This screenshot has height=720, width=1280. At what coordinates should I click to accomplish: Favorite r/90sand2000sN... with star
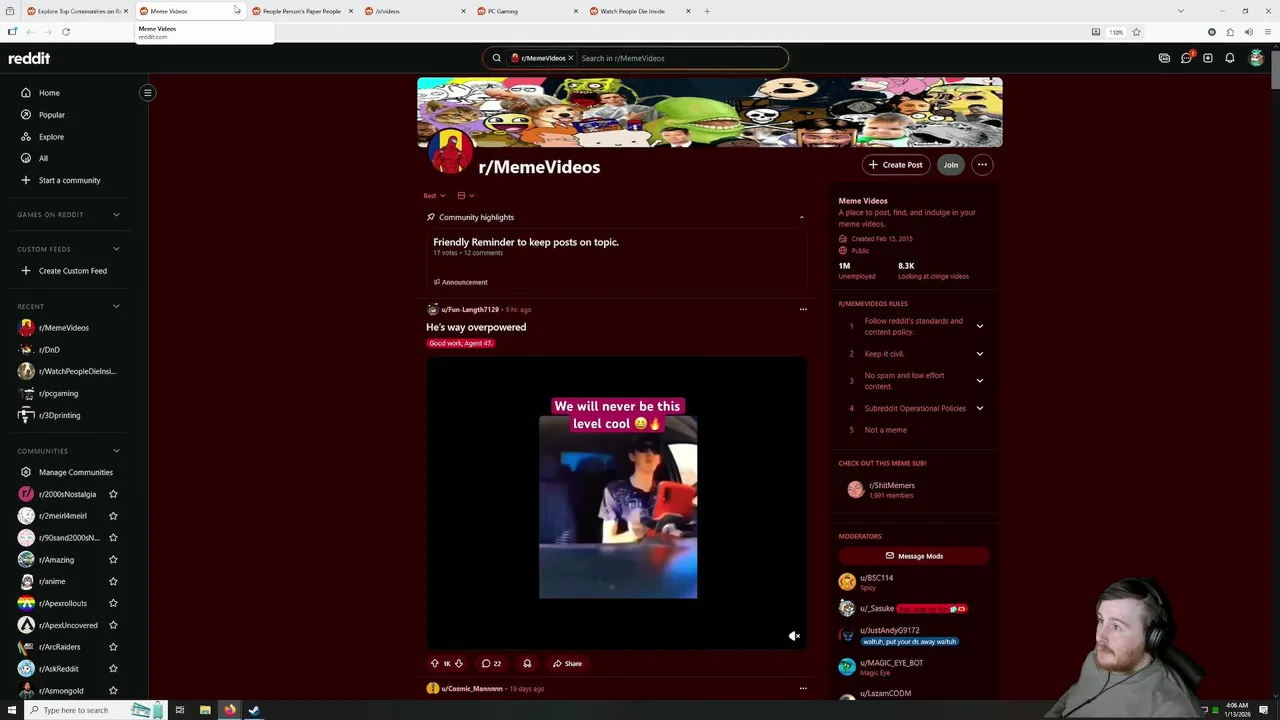point(113,538)
